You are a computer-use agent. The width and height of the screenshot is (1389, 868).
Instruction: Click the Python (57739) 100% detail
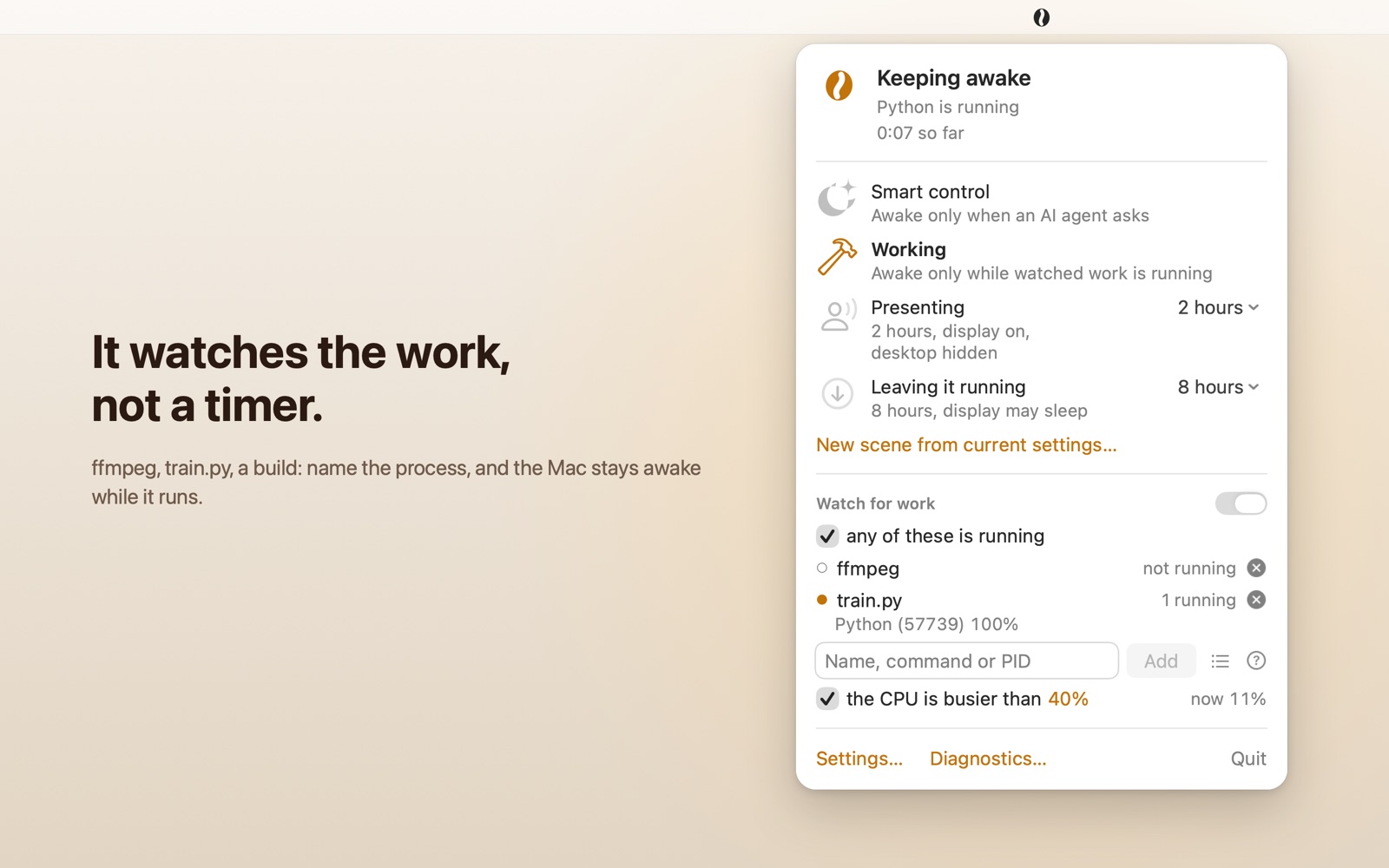point(926,624)
